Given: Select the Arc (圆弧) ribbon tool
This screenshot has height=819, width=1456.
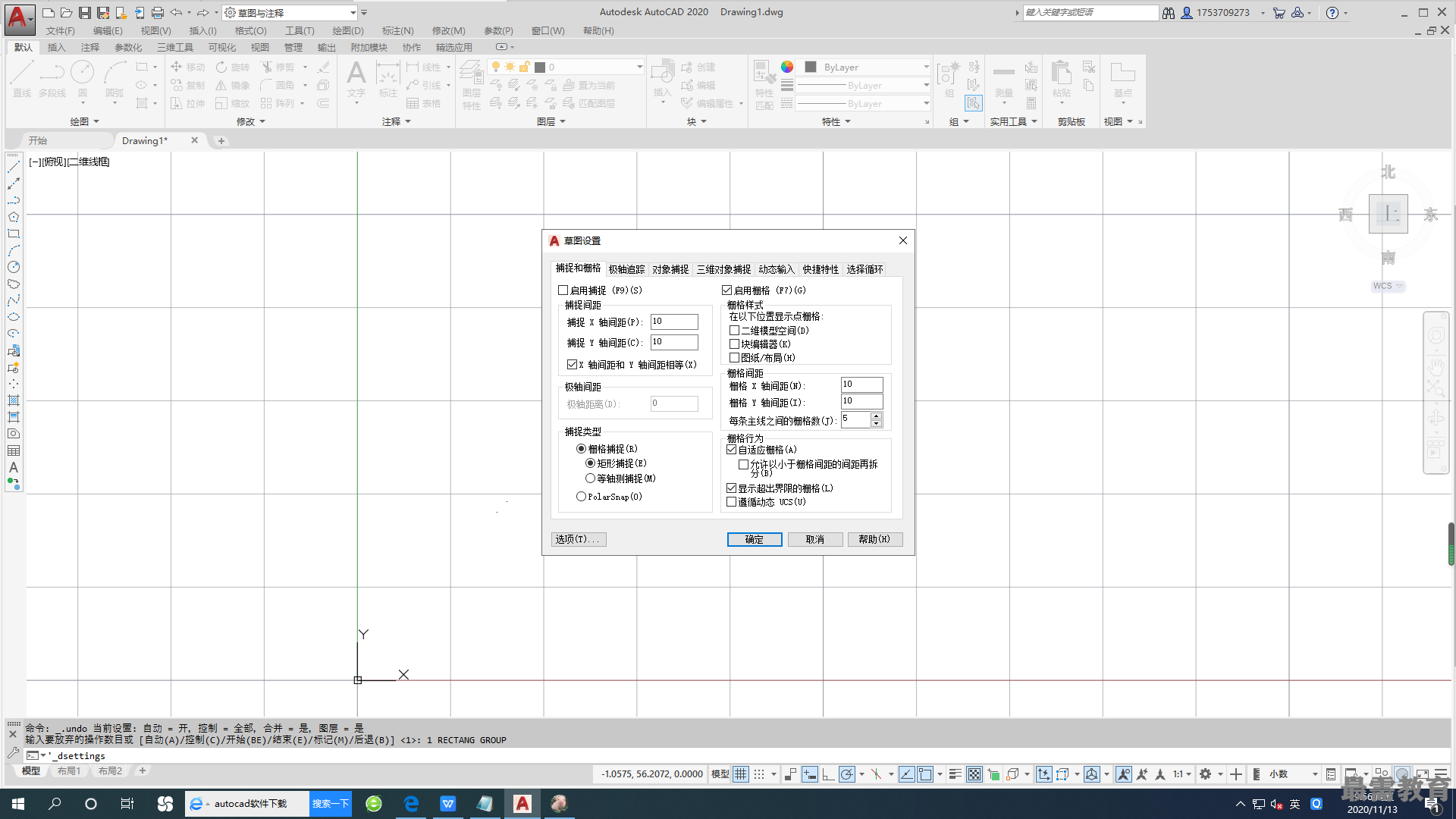Looking at the screenshot, I should tap(115, 79).
